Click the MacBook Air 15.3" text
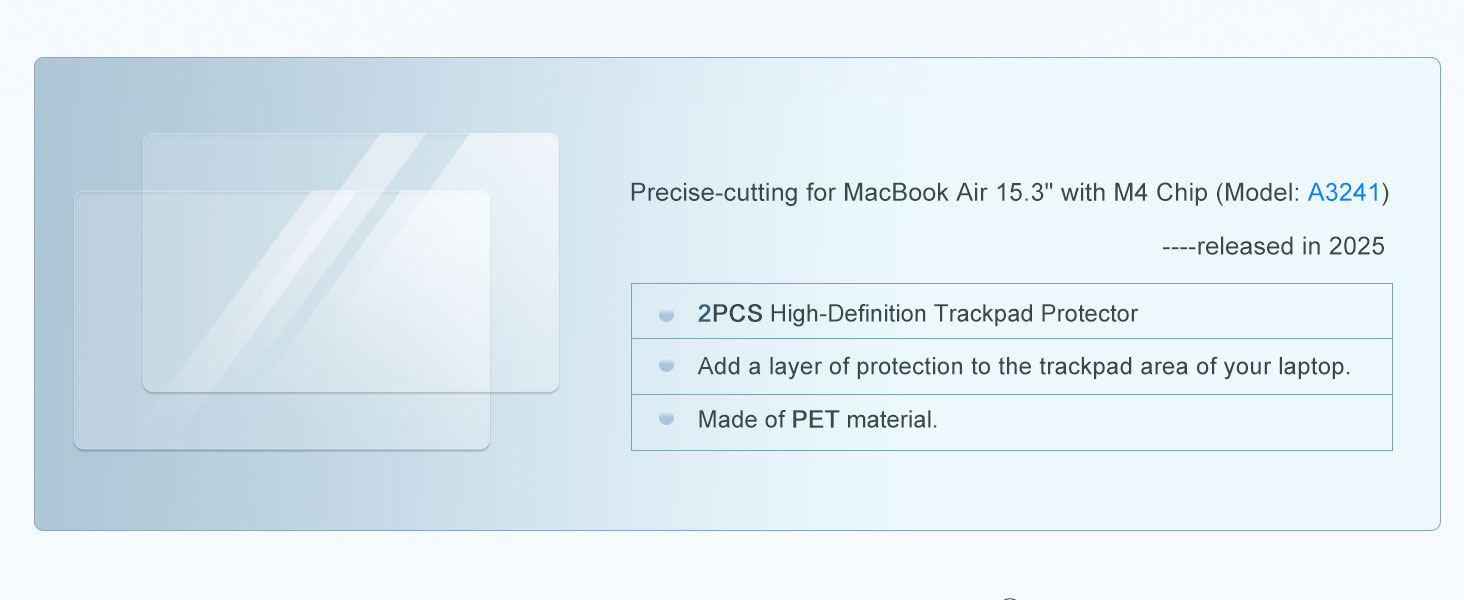The width and height of the screenshot is (1464, 600). (x=949, y=193)
